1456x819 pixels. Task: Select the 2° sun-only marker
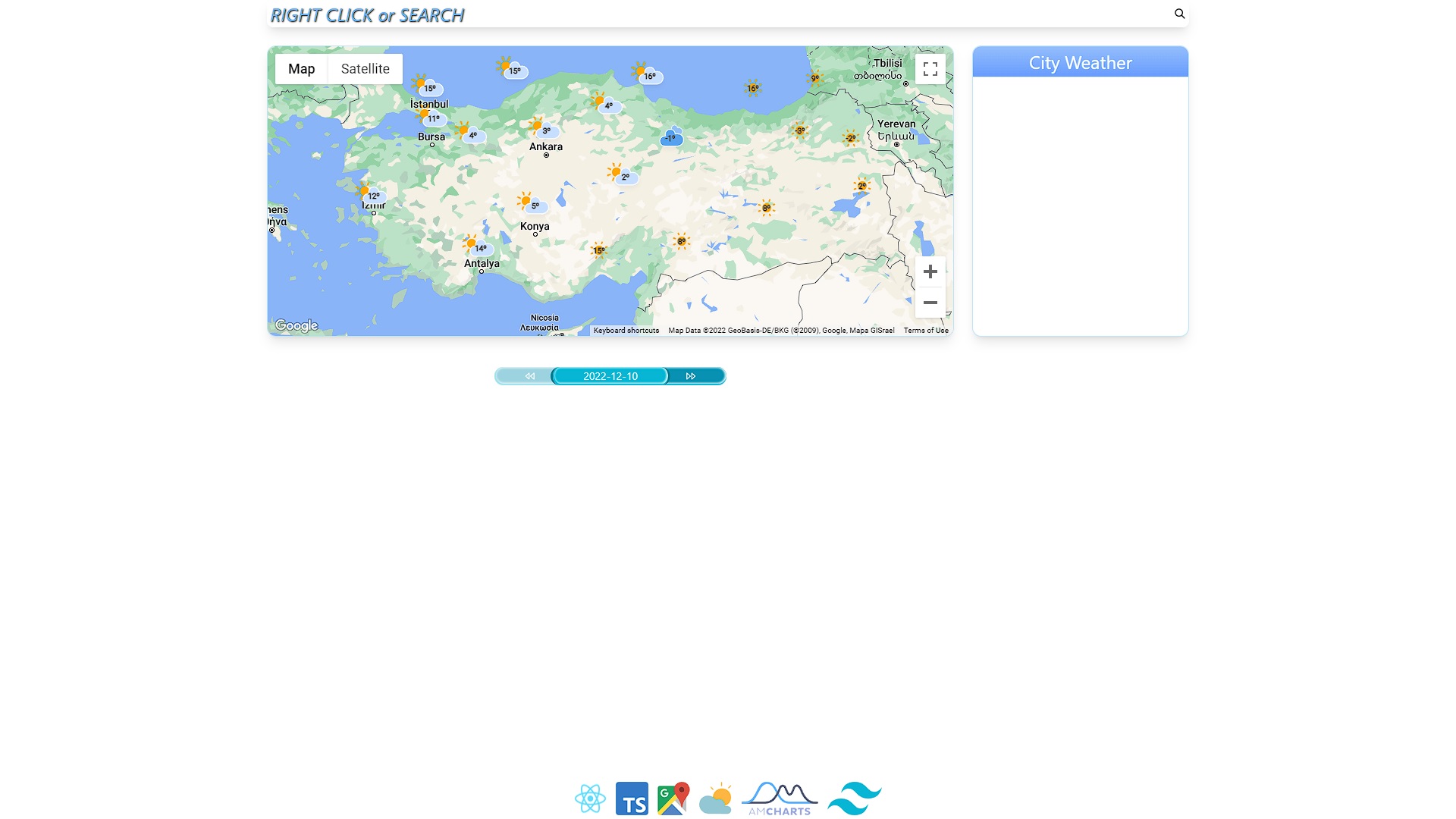pos(861,186)
